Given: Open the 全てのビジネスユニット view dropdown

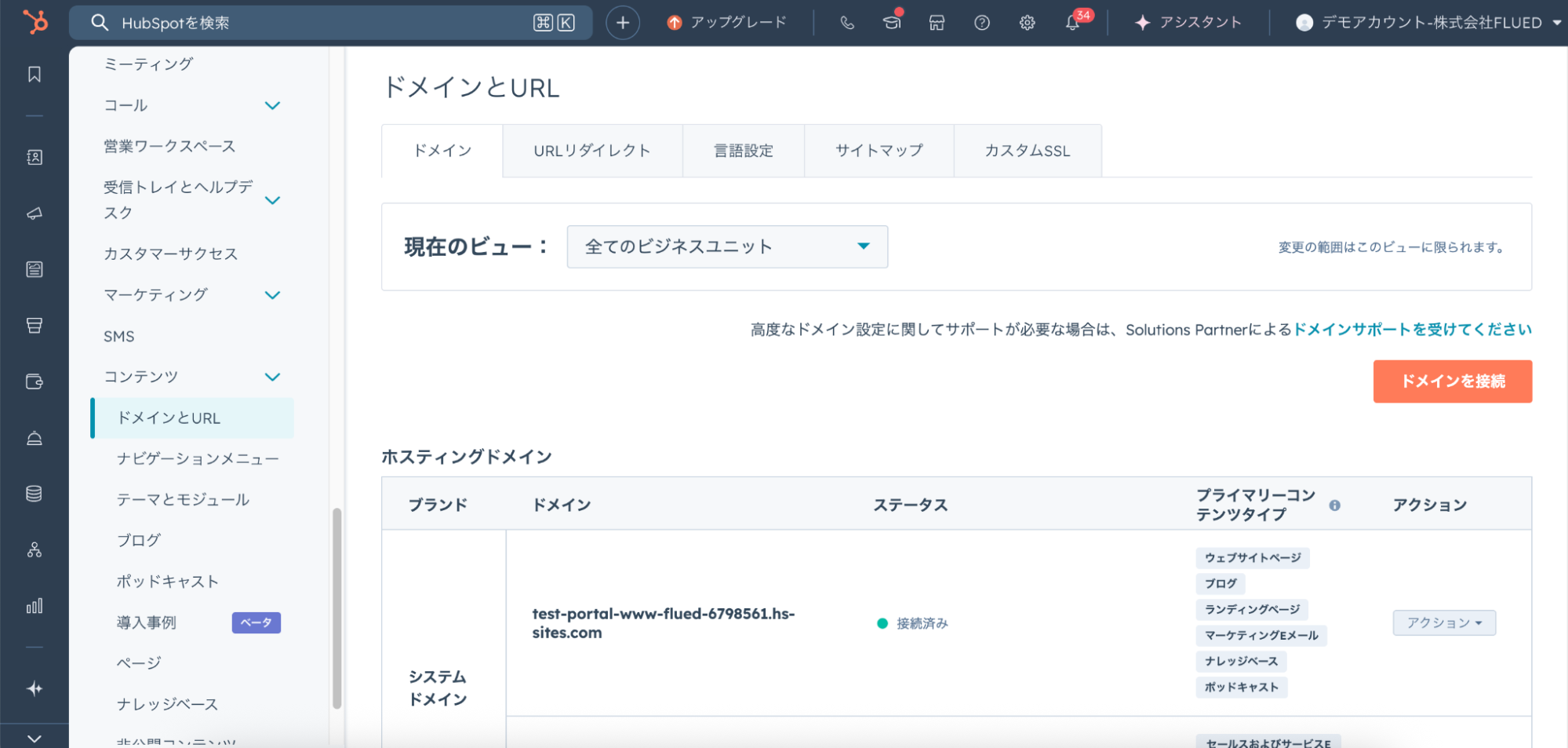Looking at the screenshot, I should coord(726,247).
